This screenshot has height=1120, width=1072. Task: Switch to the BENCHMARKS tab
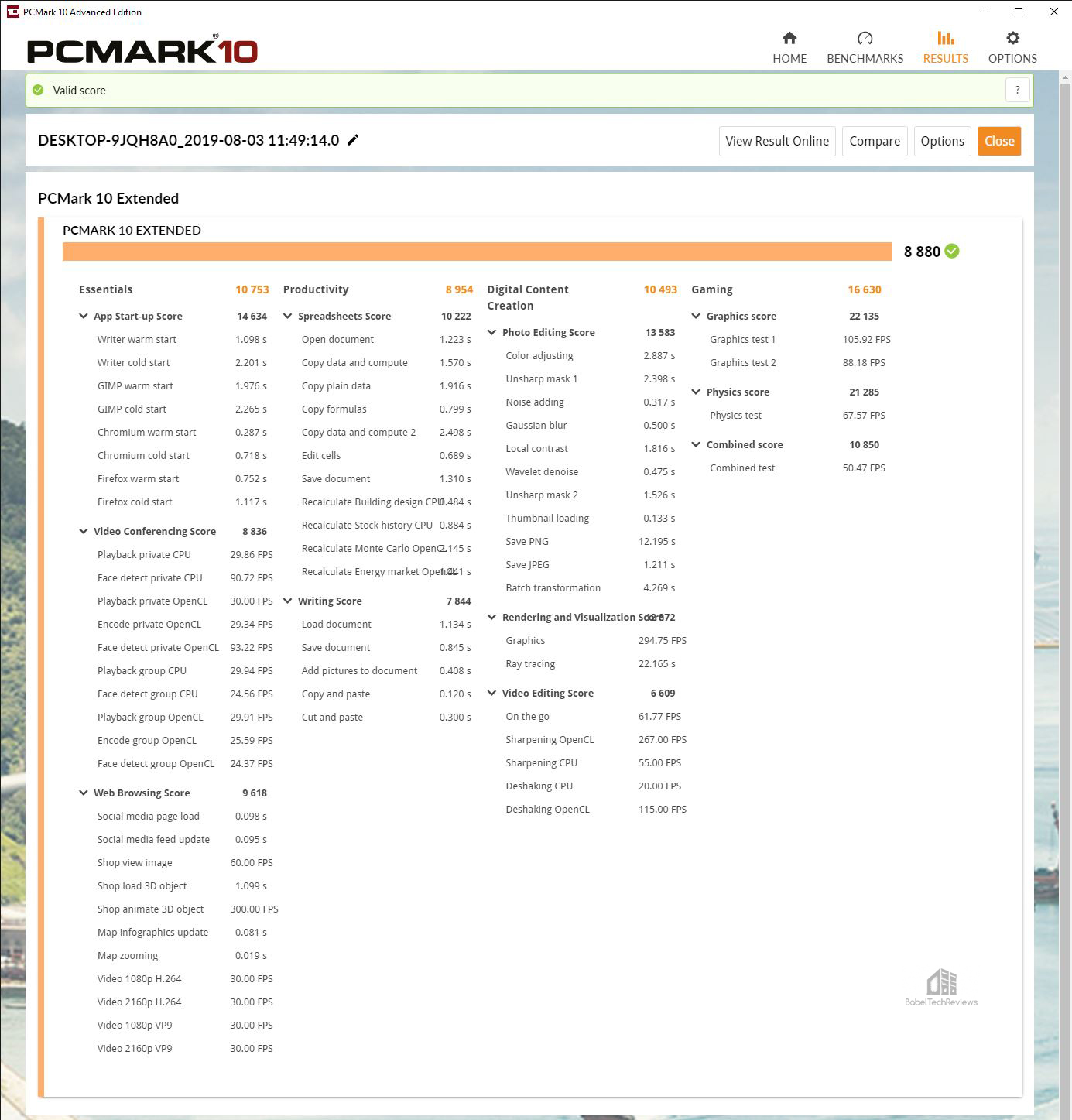click(865, 48)
